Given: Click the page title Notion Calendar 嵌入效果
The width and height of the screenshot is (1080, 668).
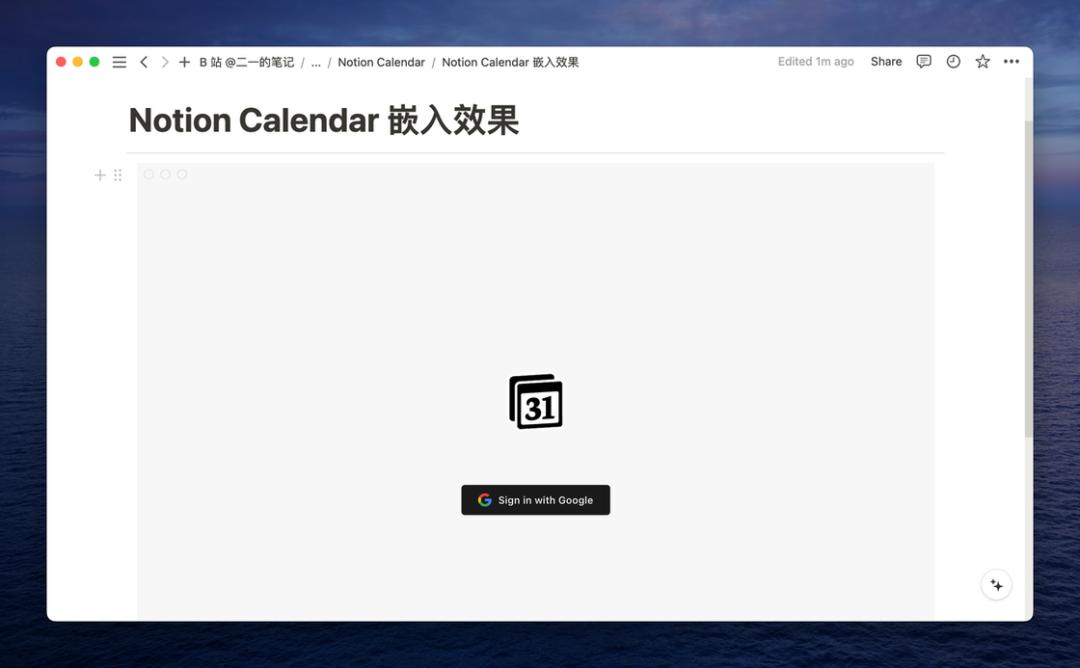Looking at the screenshot, I should [324, 121].
